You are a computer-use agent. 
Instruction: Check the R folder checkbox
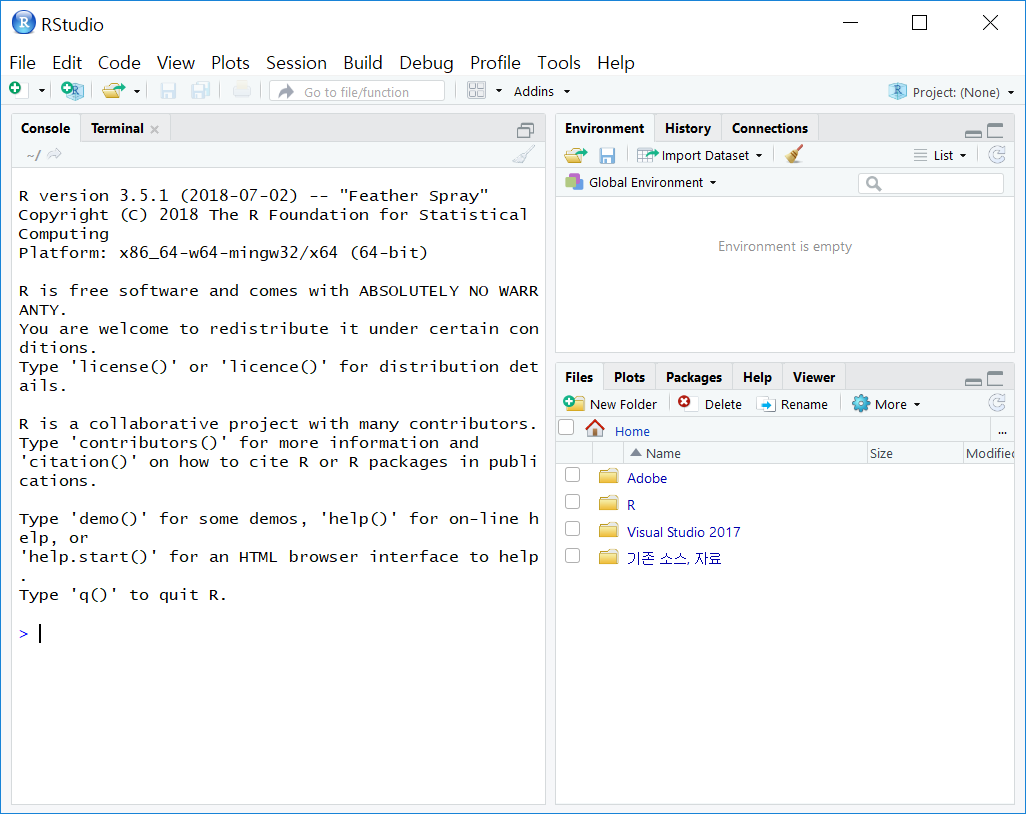(573, 501)
